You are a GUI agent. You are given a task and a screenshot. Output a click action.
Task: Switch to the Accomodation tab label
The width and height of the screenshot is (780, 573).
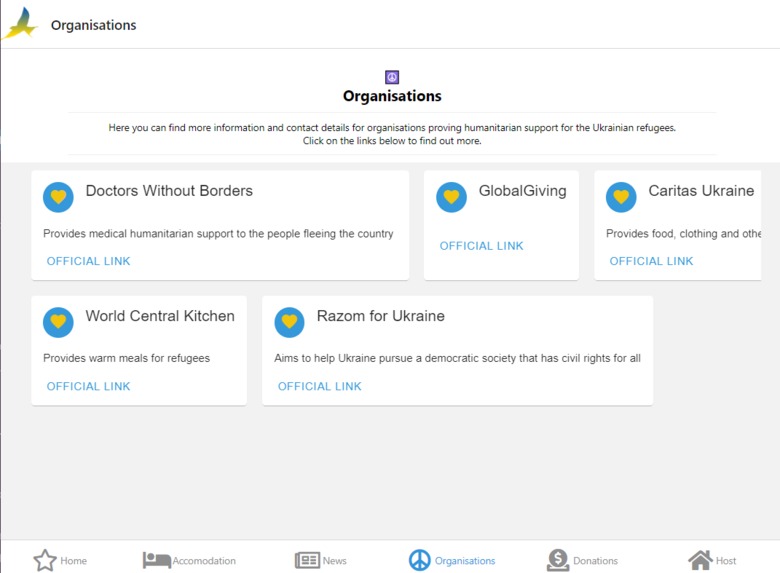tap(204, 561)
